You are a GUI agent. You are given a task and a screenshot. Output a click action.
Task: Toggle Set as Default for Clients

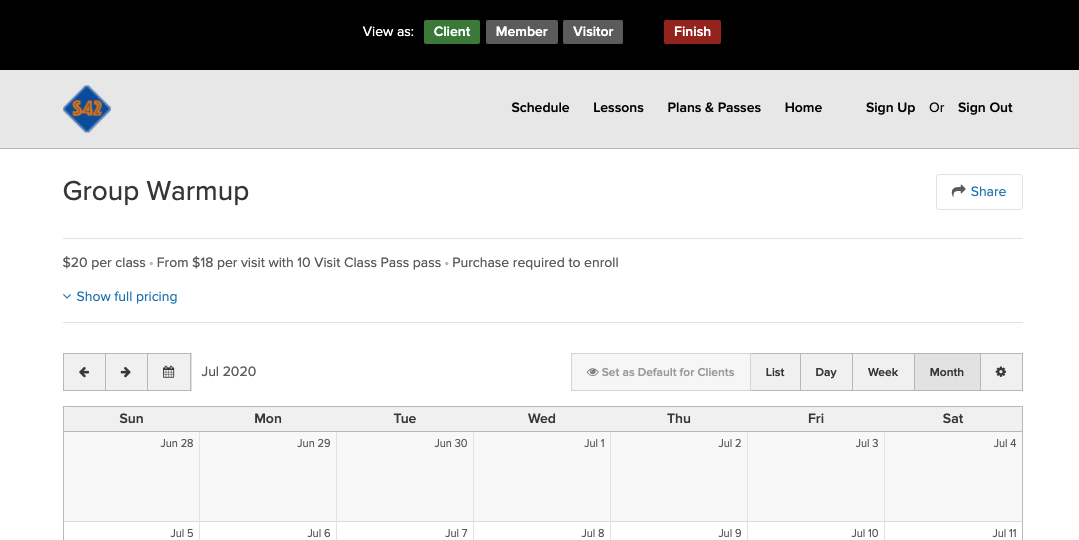point(661,372)
